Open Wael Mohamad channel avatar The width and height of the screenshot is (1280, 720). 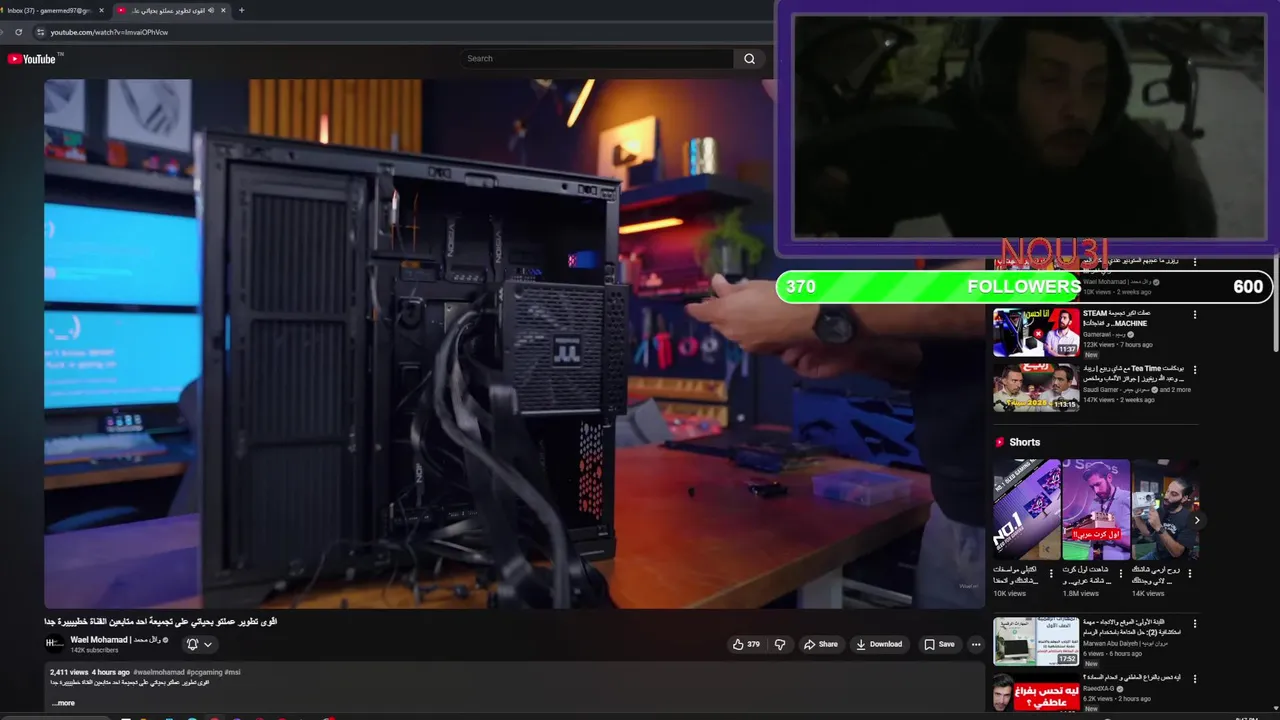pos(55,644)
